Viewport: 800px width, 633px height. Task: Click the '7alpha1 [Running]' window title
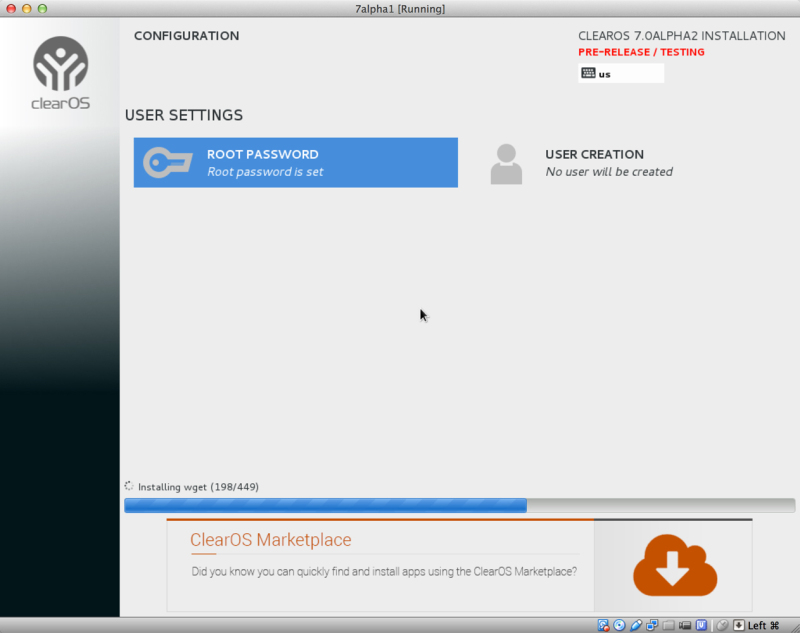pyautogui.click(x=400, y=9)
